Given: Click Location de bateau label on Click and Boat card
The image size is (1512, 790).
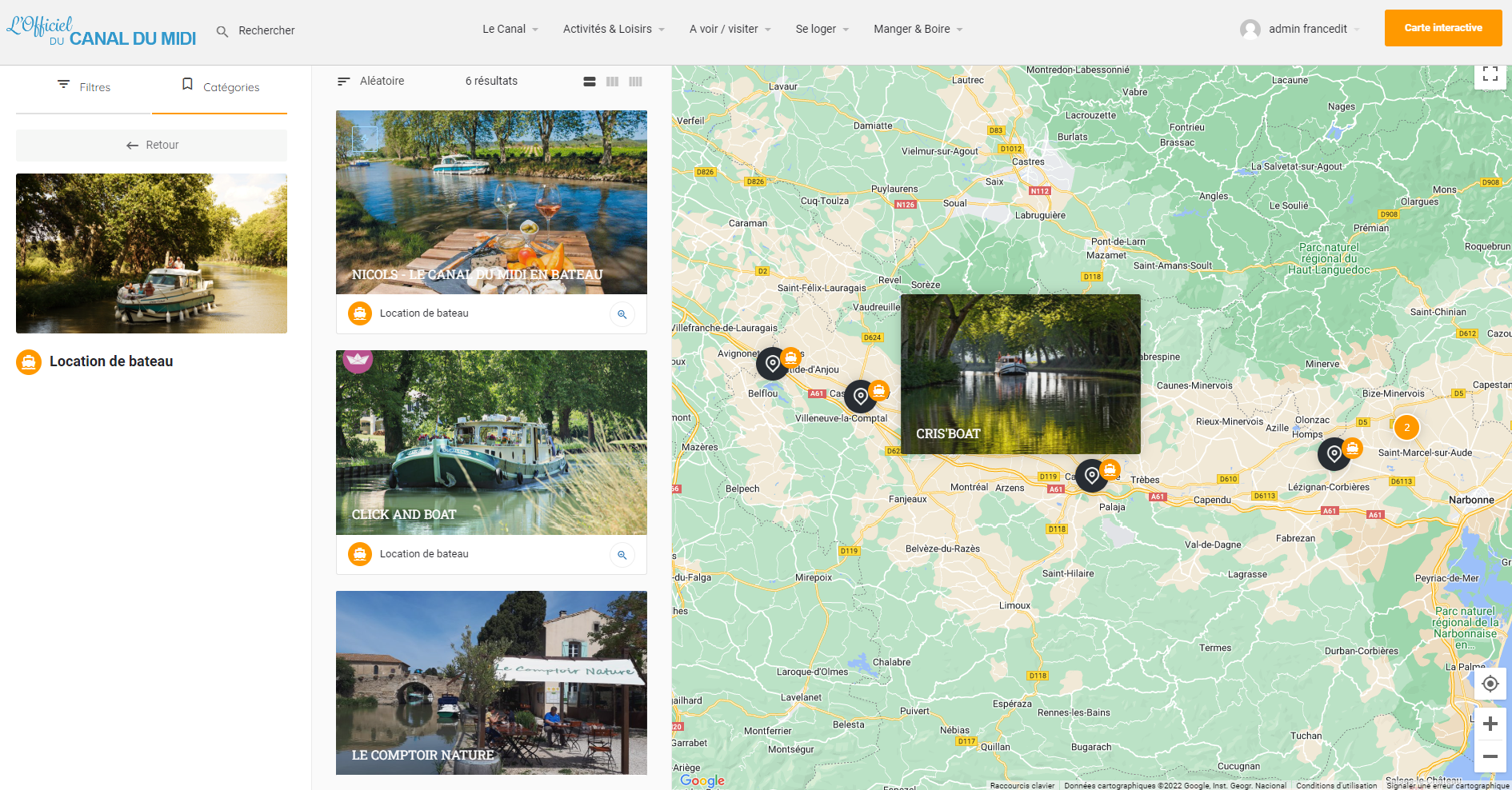Looking at the screenshot, I should [x=424, y=554].
